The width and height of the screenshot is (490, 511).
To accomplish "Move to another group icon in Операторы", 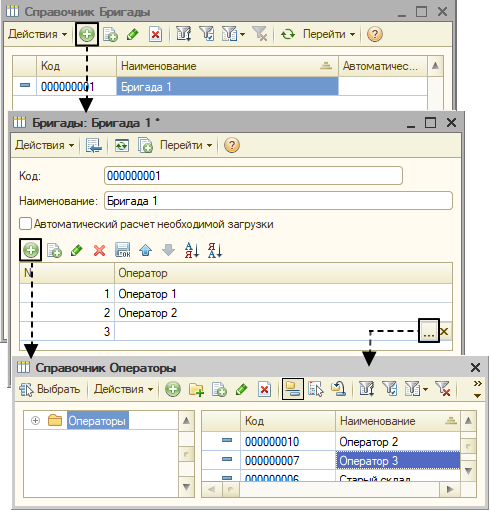I will click(x=338, y=389).
